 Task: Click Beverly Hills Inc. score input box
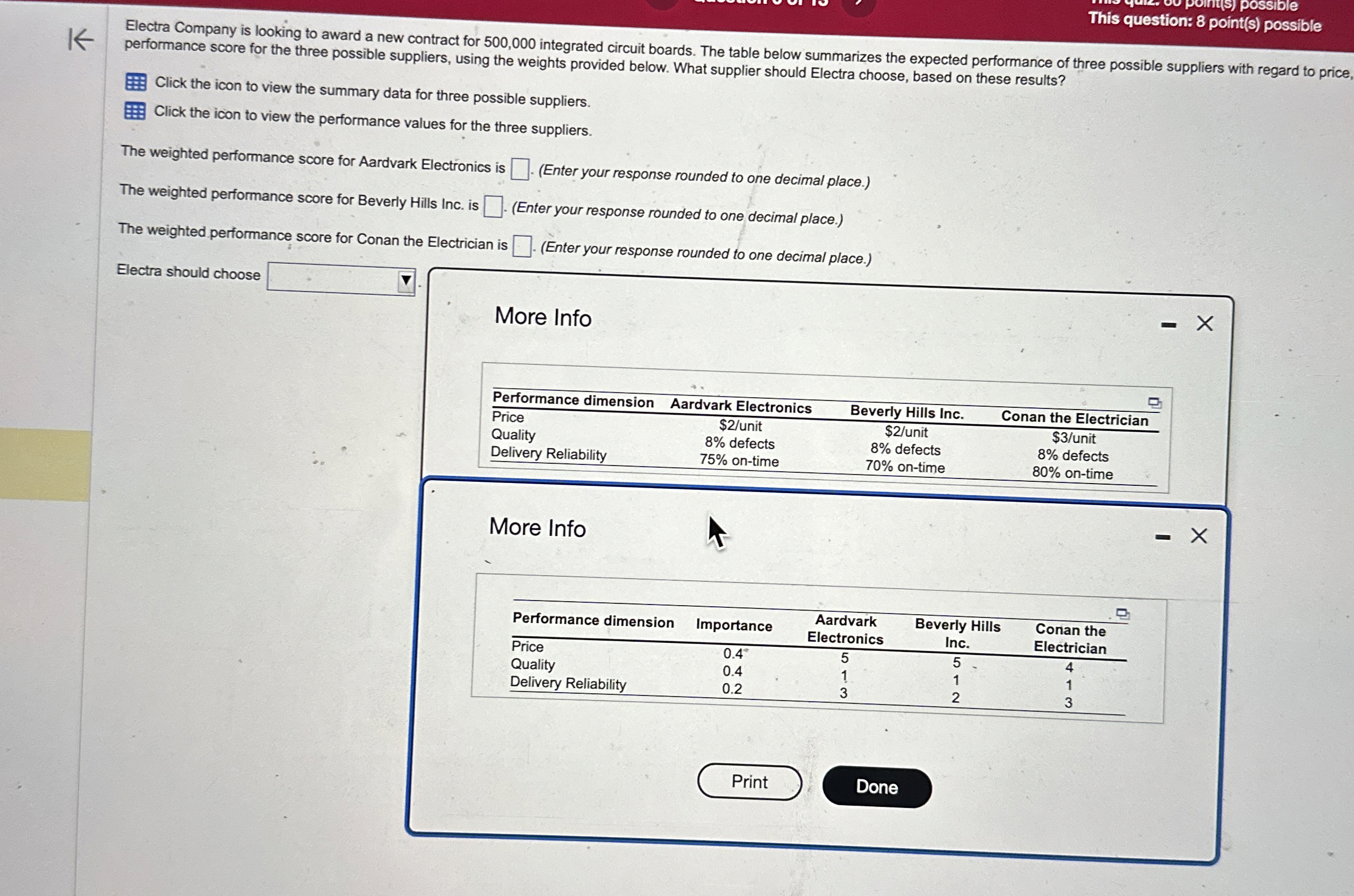pyautogui.click(x=493, y=206)
